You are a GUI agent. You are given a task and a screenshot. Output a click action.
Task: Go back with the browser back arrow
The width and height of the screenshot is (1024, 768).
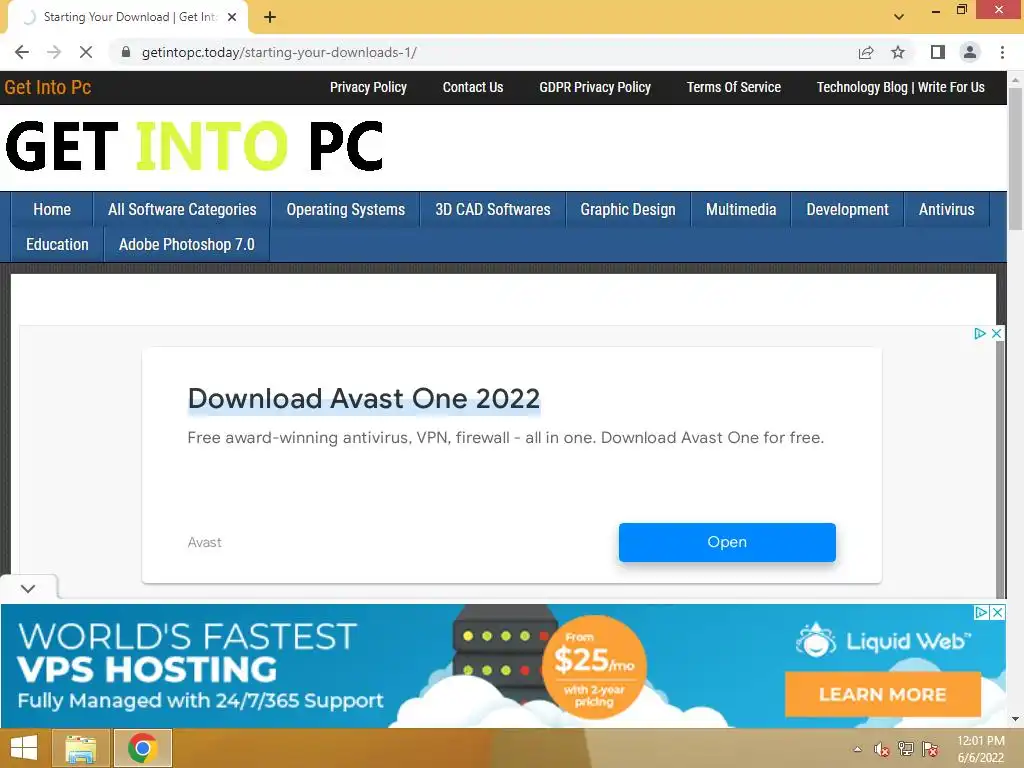point(22,52)
